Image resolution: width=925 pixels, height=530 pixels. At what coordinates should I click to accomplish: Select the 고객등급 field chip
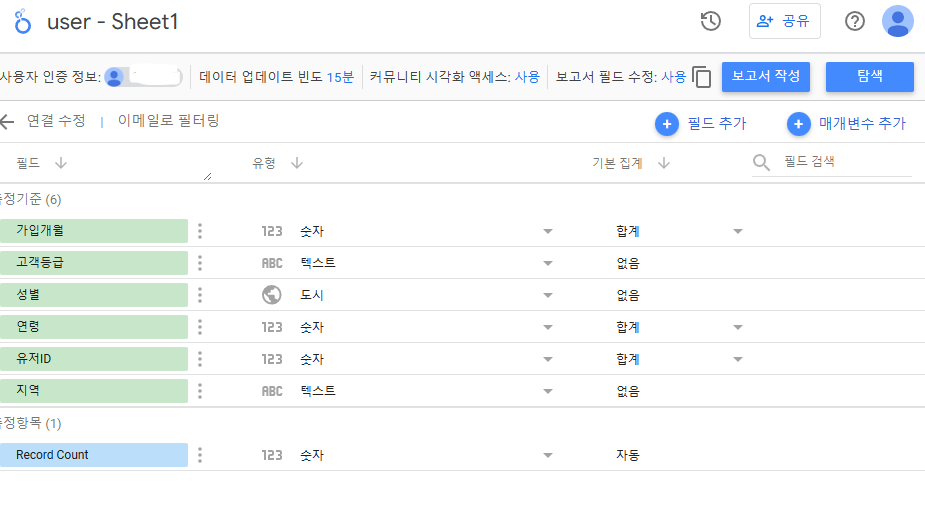click(94, 263)
